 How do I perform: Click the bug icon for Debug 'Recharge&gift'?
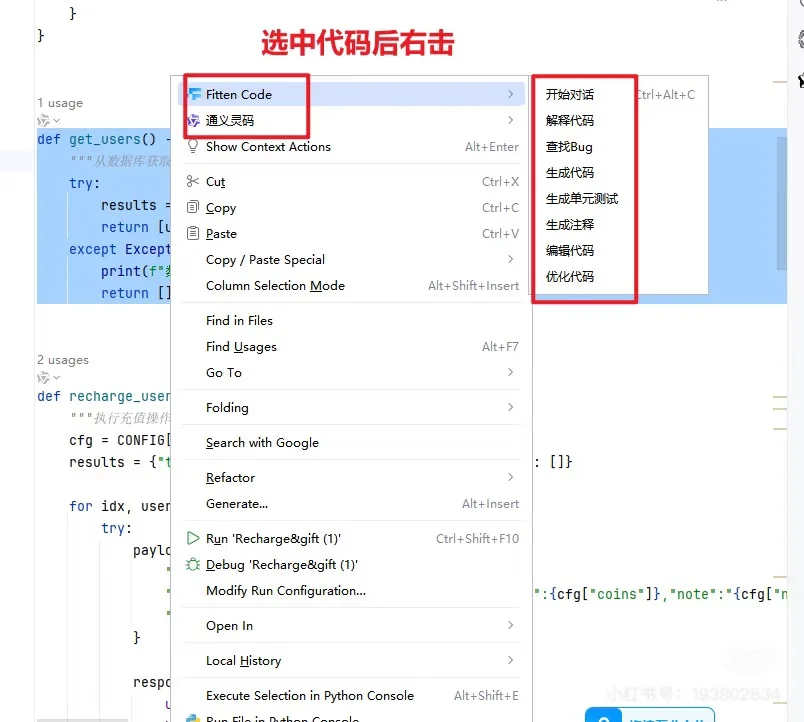[191, 563]
